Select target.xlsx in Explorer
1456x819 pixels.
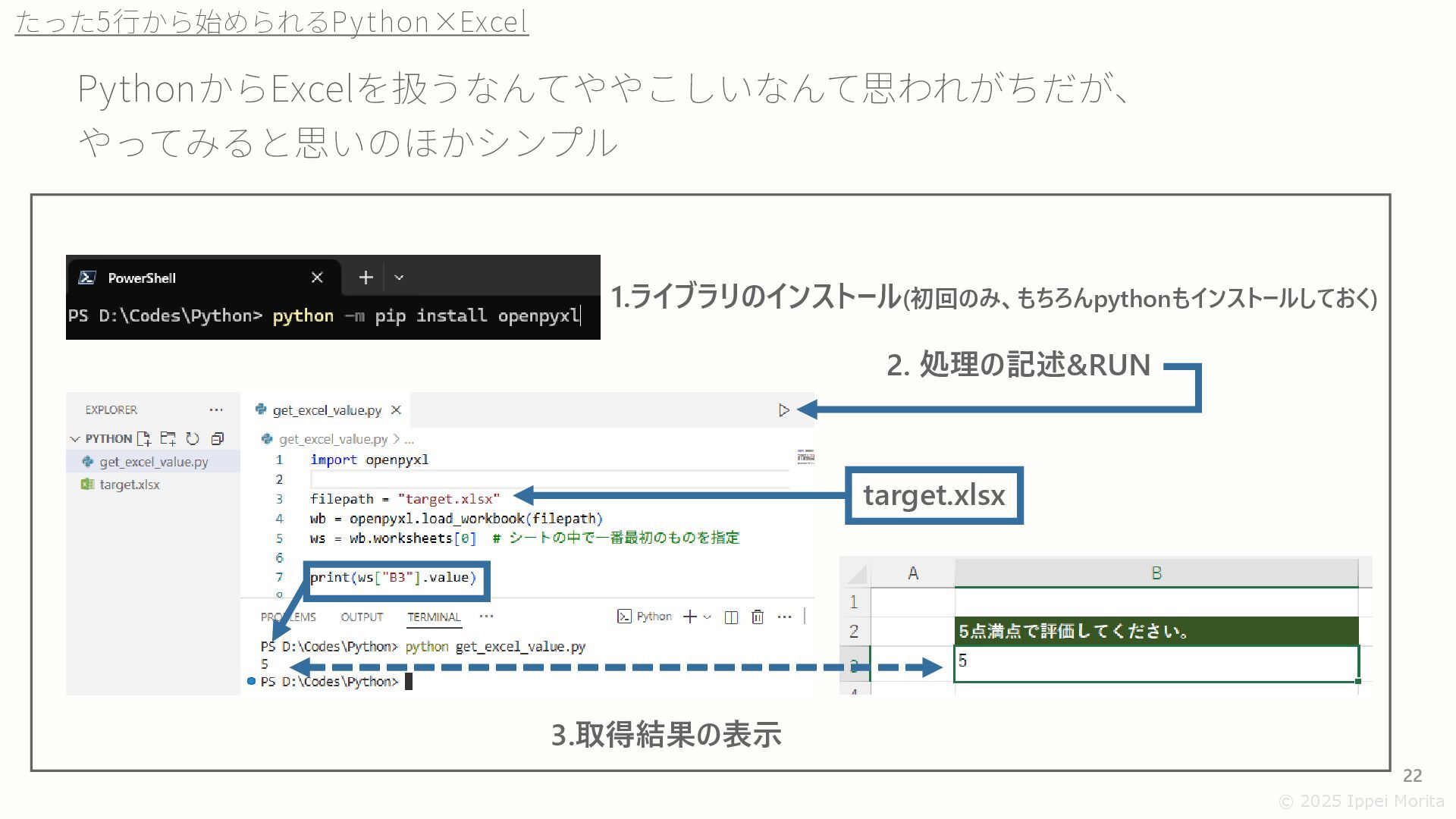pyautogui.click(x=130, y=485)
